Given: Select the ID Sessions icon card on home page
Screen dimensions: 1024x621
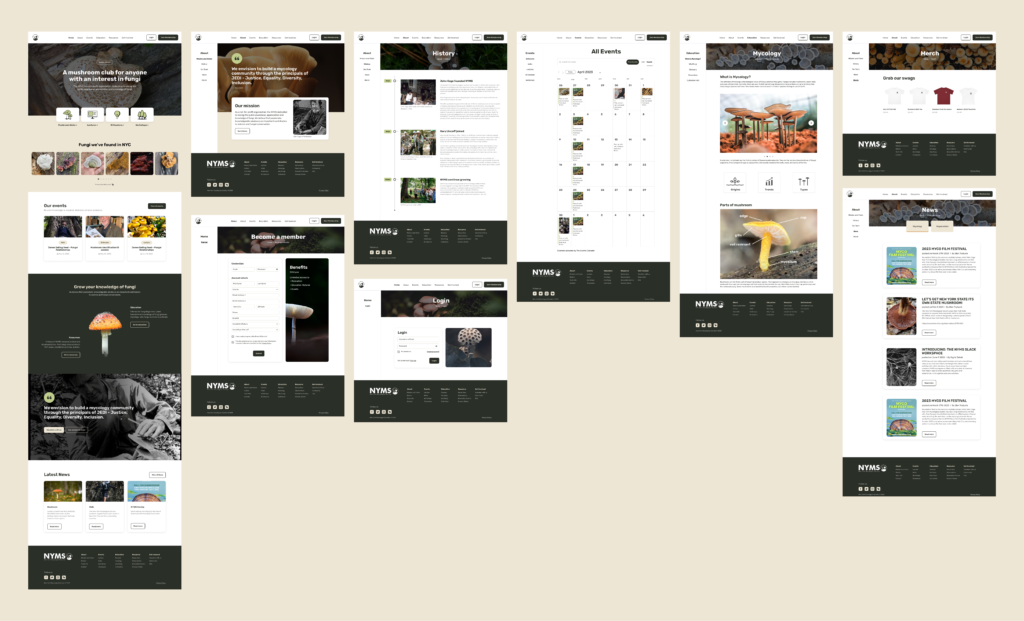Looking at the screenshot, I should click(x=117, y=116).
